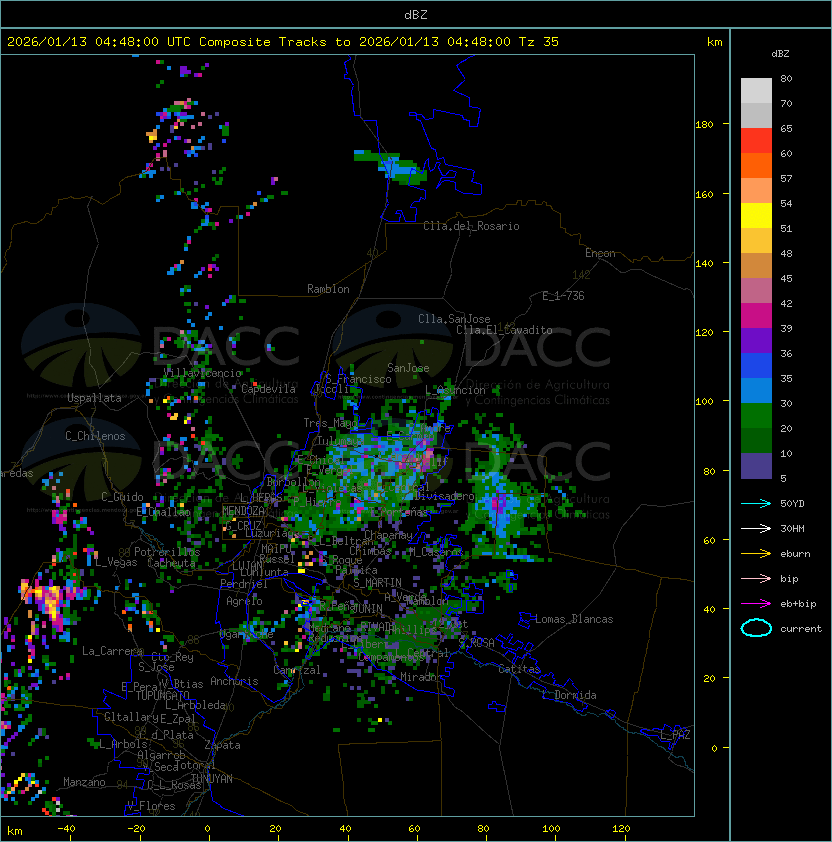Click the 'Catitas' map label
The height and width of the screenshot is (842, 832).
(x=519, y=669)
